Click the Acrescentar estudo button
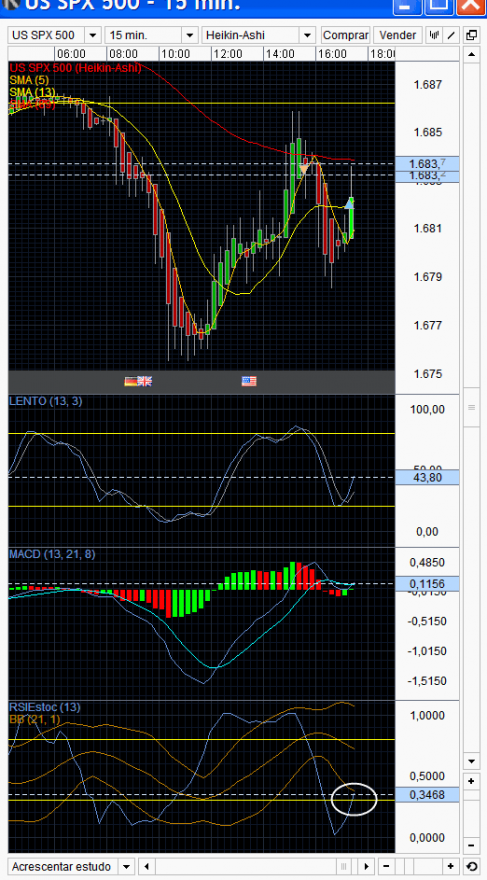 click(x=65, y=866)
